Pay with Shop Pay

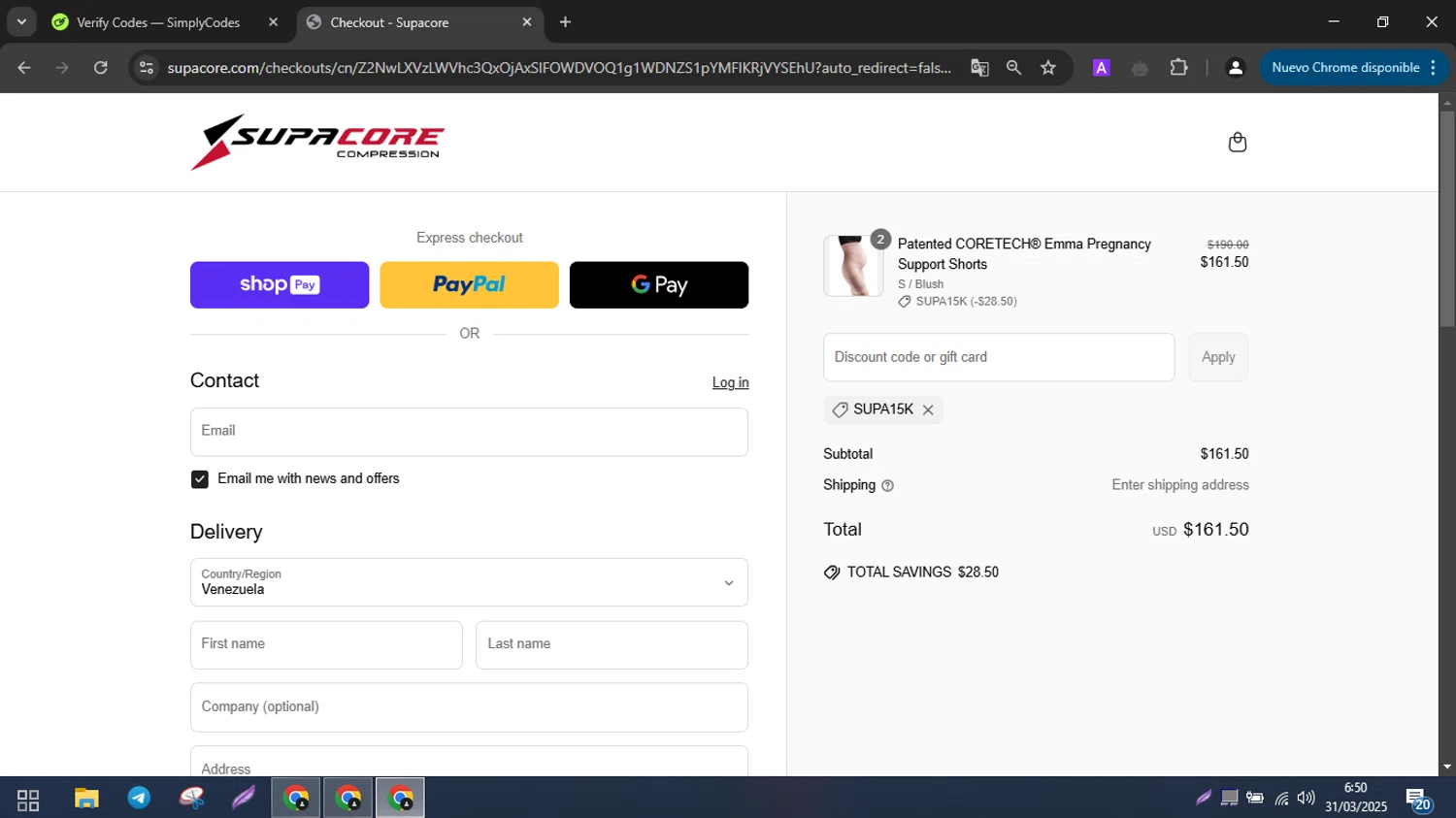click(x=280, y=284)
